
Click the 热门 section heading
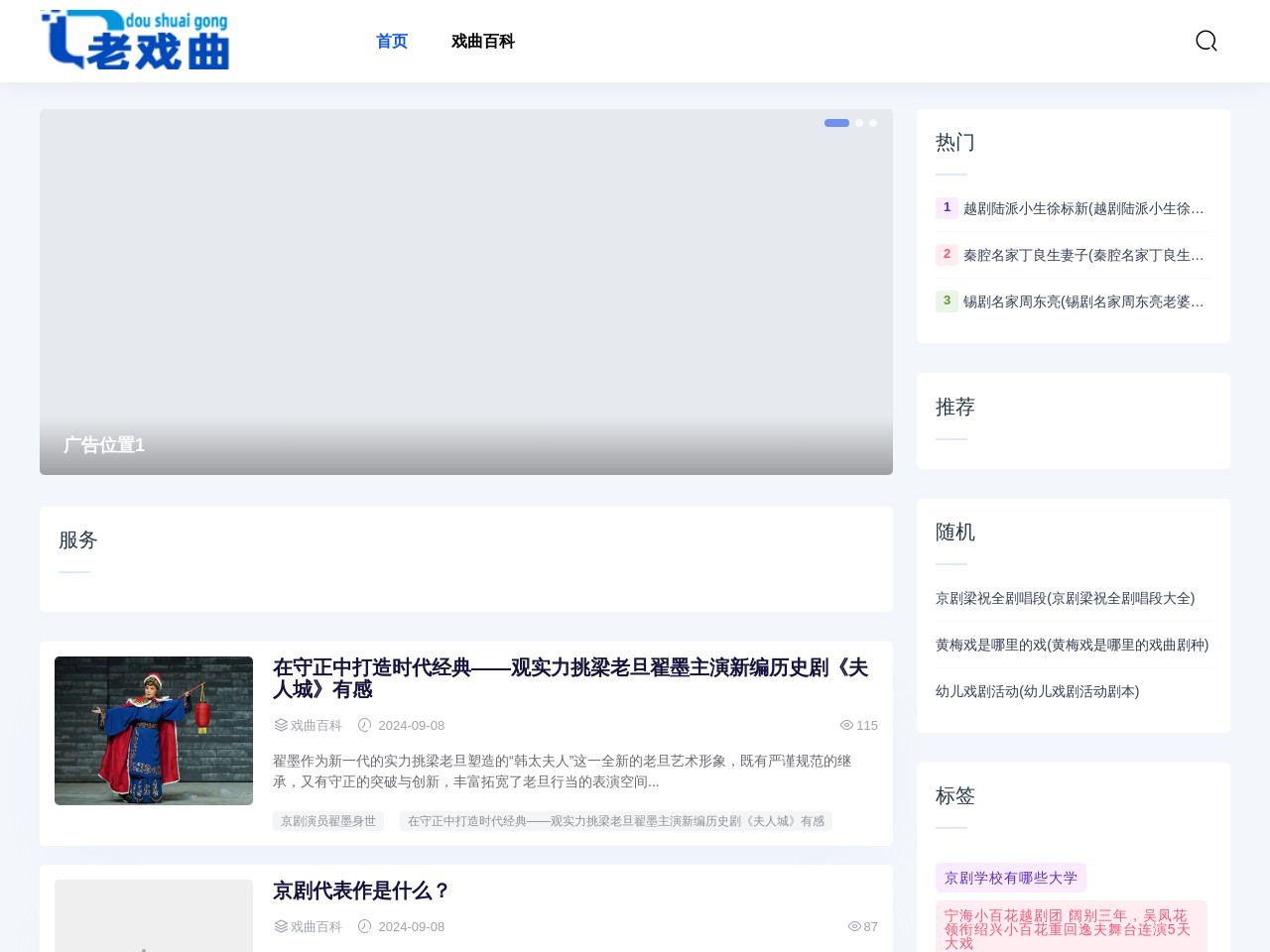[955, 142]
